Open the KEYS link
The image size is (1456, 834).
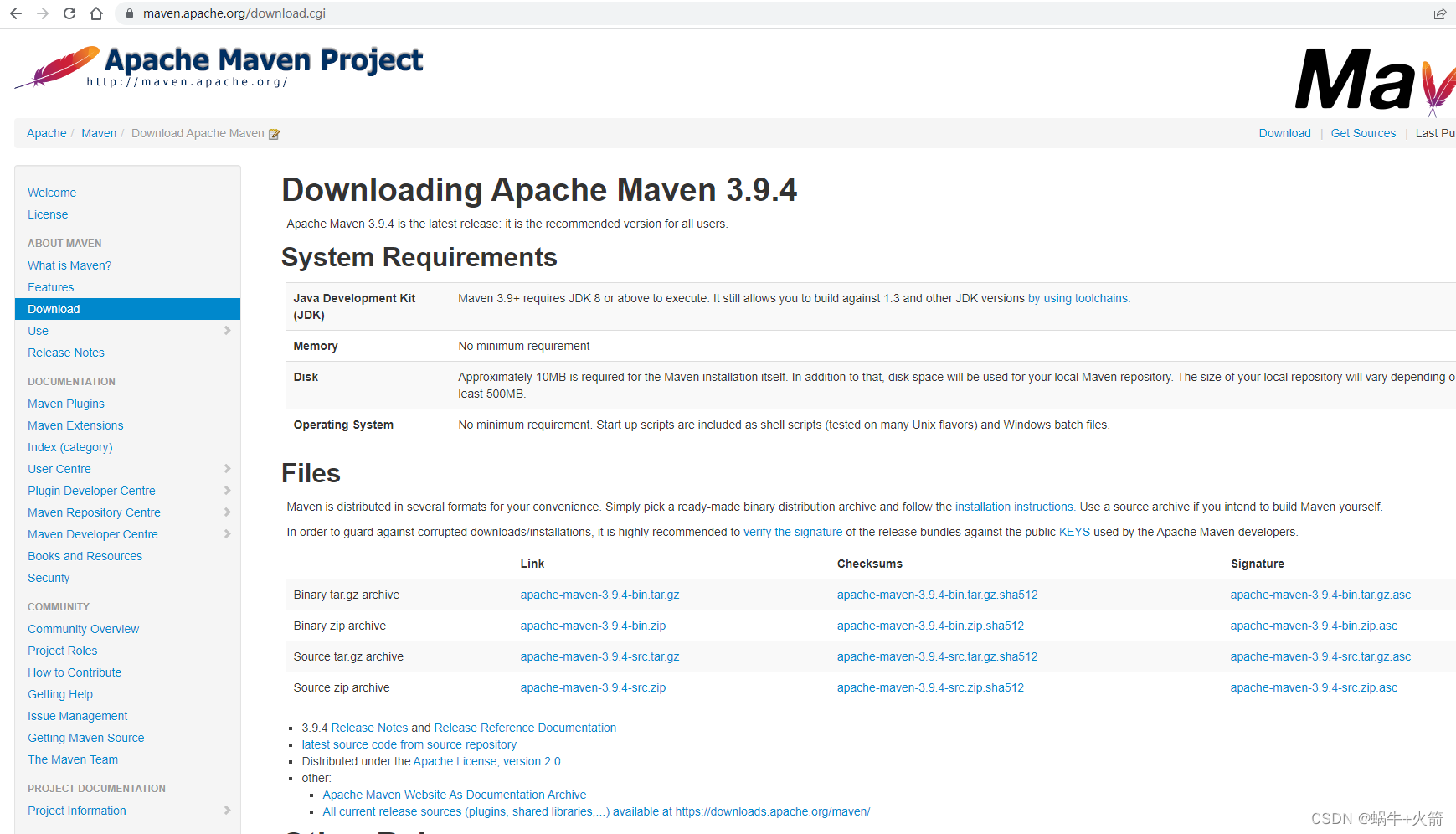click(x=1074, y=532)
